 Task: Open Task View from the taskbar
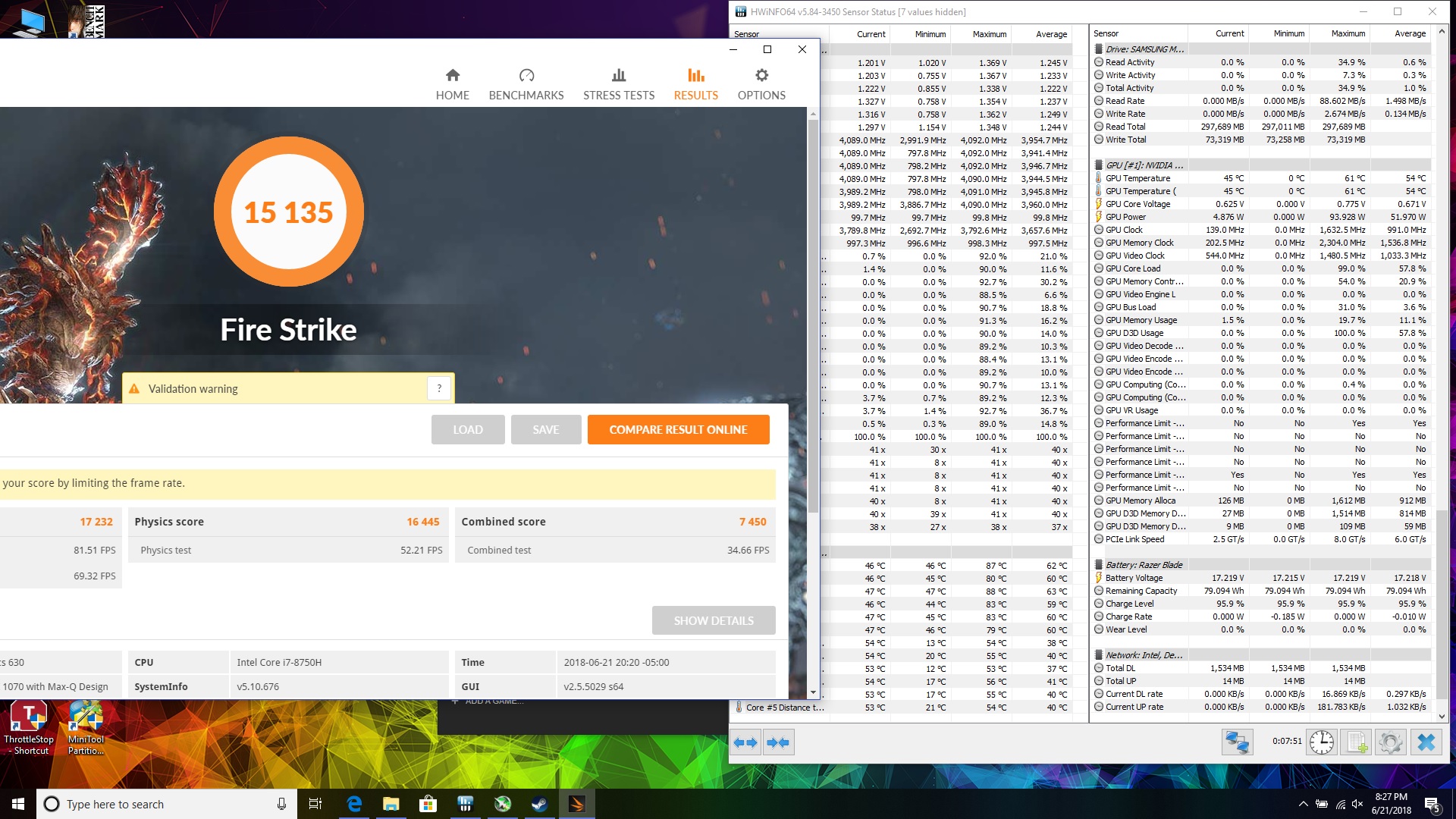(315, 804)
